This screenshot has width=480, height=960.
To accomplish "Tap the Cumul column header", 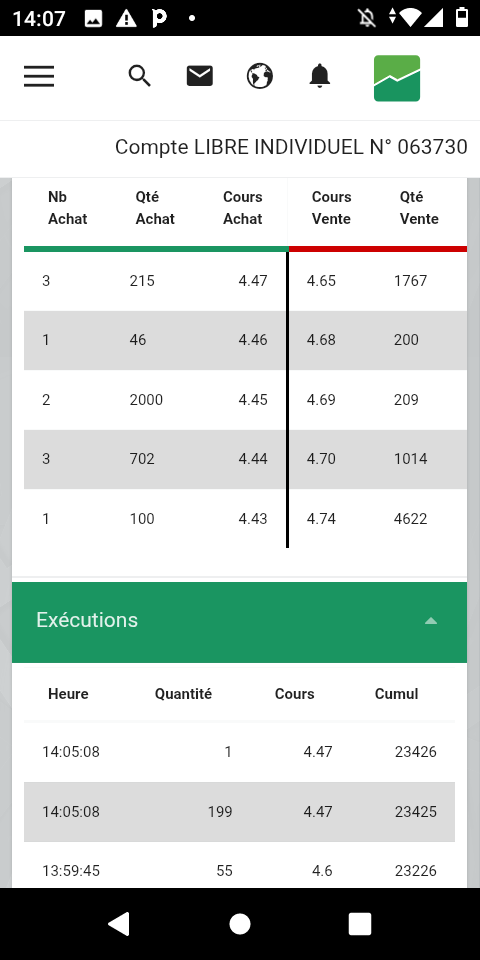I will click(x=396, y=694).
